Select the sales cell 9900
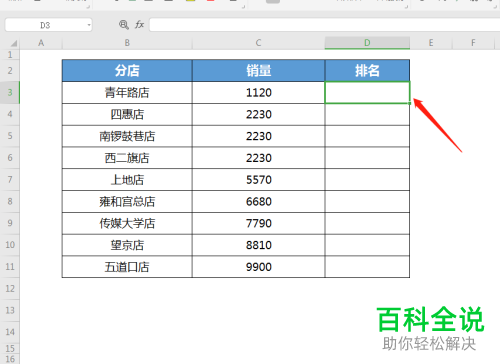This screenshot has width=500, height=364. 258,267
